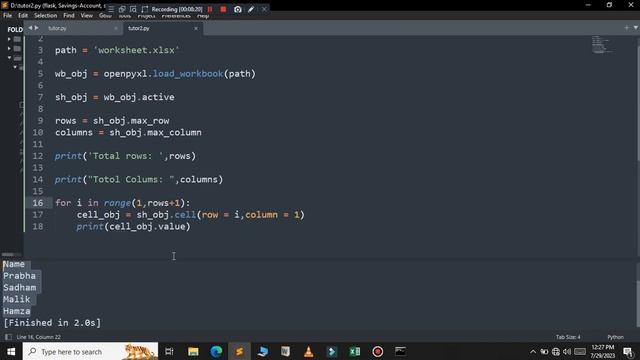Screen dimensions: 640x360
Task: Toggle the sidebar from status bar icon
Action: pos(8,337)
